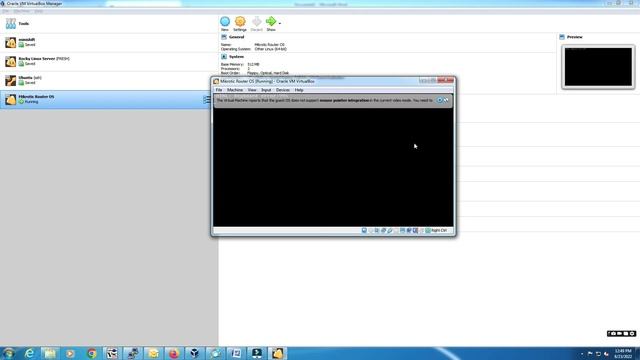This screenshot has width=640, height=360.
Task: Open View menu in Mikrotik VM window
Action: coord(252,90)
